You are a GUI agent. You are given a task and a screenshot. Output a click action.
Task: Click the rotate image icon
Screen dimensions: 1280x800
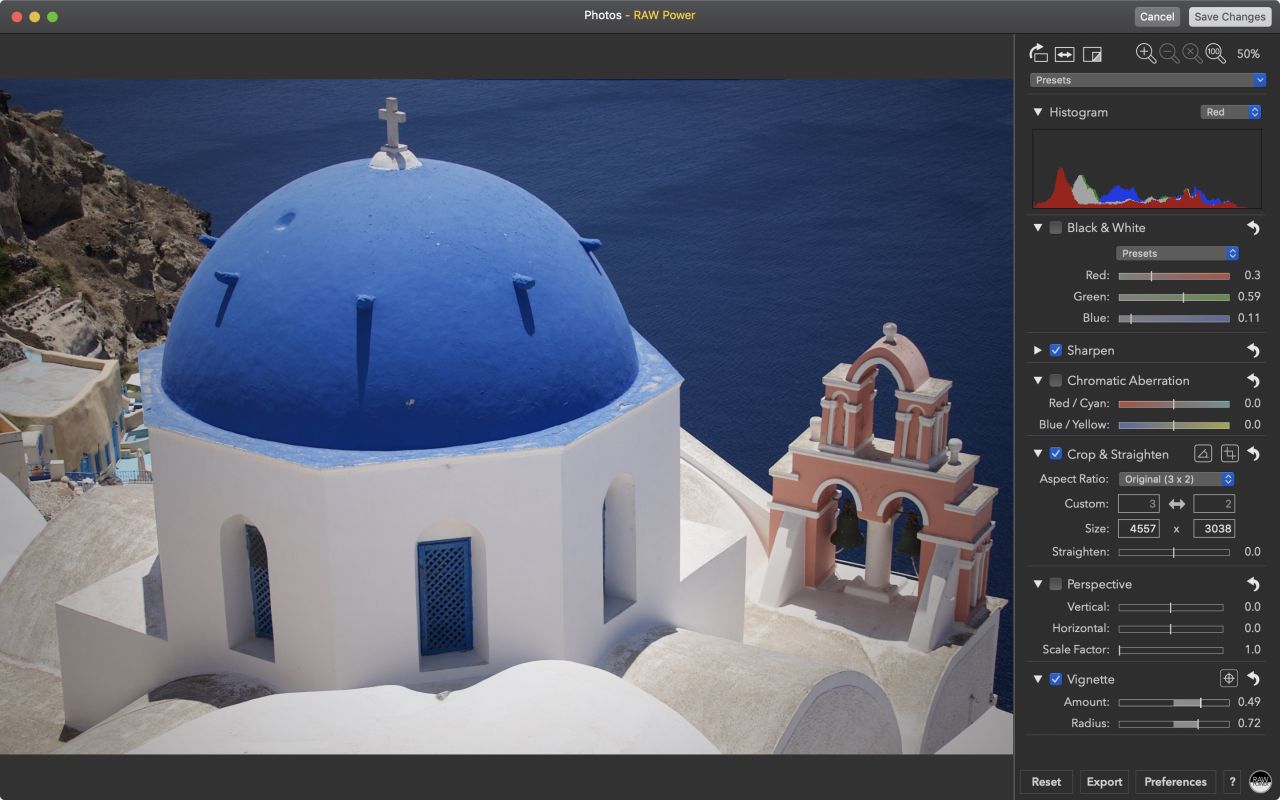pyautogui.click(x=1038, y=54)
